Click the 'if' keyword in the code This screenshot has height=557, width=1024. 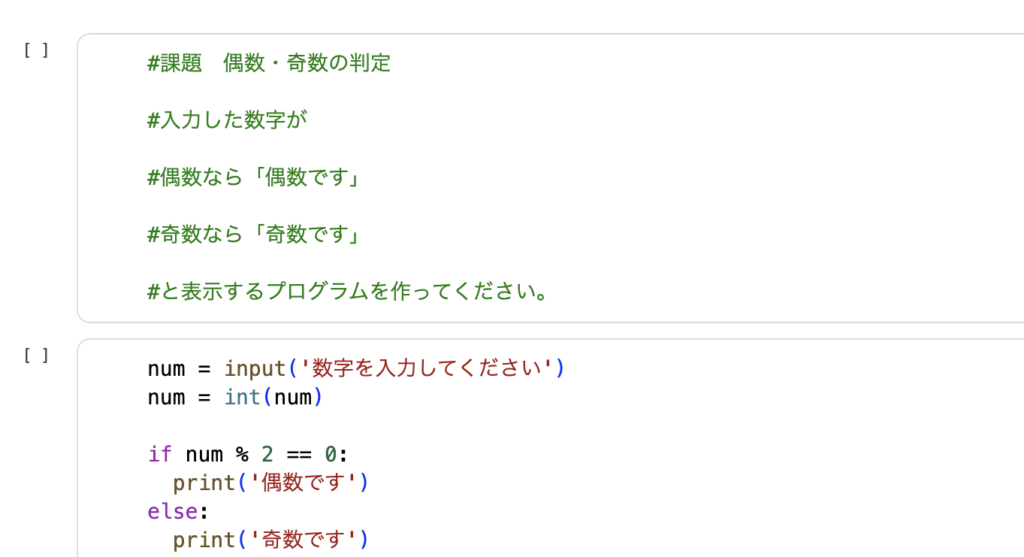pyautogui.click(x=160, y=454)
